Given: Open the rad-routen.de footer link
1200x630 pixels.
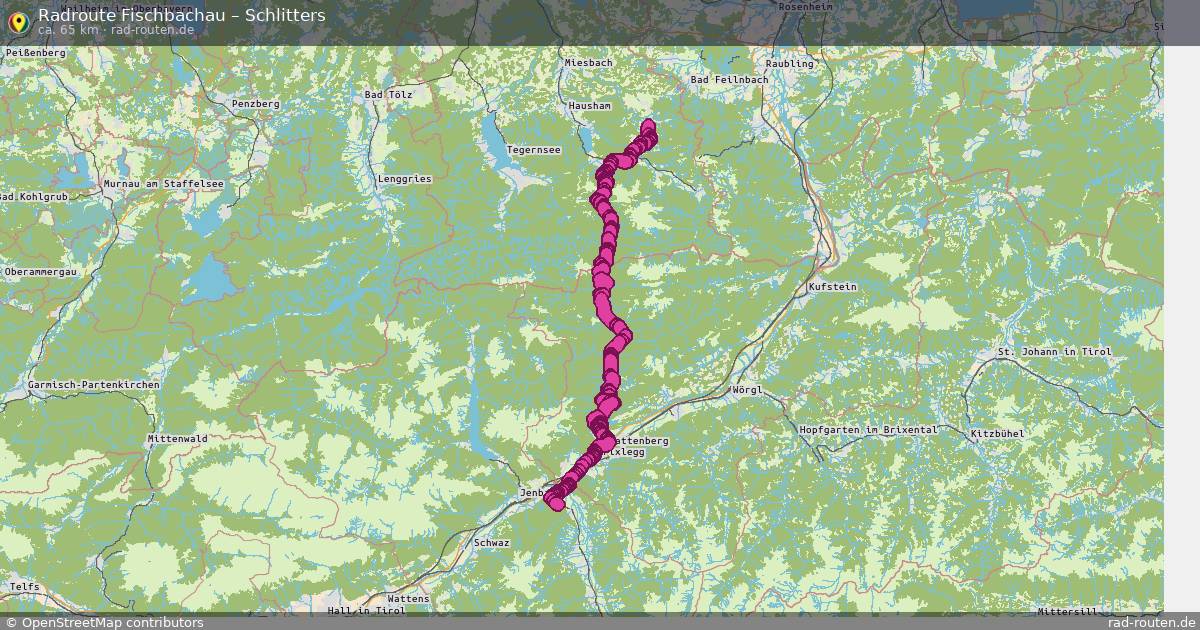Looking at the screenshot, I should tap(1153, 622).
